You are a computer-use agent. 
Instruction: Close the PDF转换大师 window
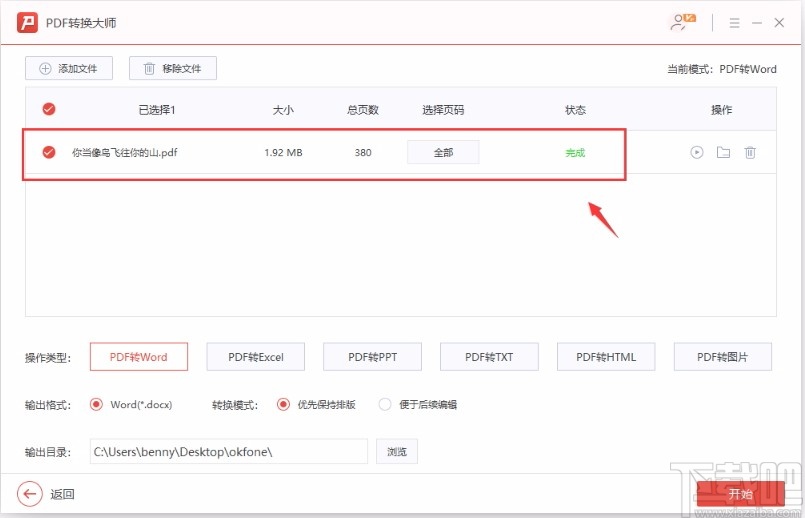pyautogui.click(x=779, y=23)
